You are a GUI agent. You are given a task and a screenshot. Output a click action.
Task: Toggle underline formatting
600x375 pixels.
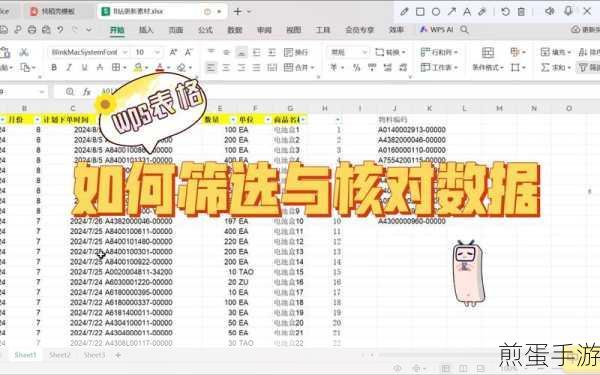85,68
